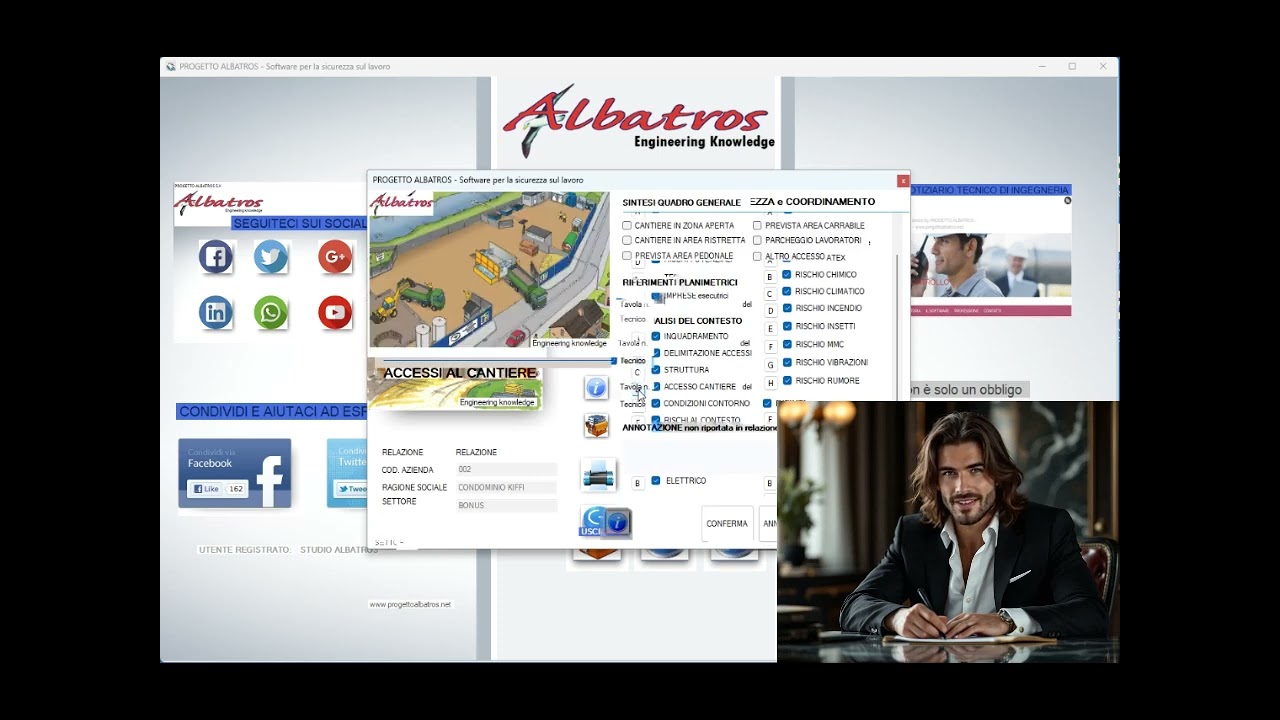Check PARCHEGGIO LAVORATORI

pyautogui.click(x=757, y=240)
